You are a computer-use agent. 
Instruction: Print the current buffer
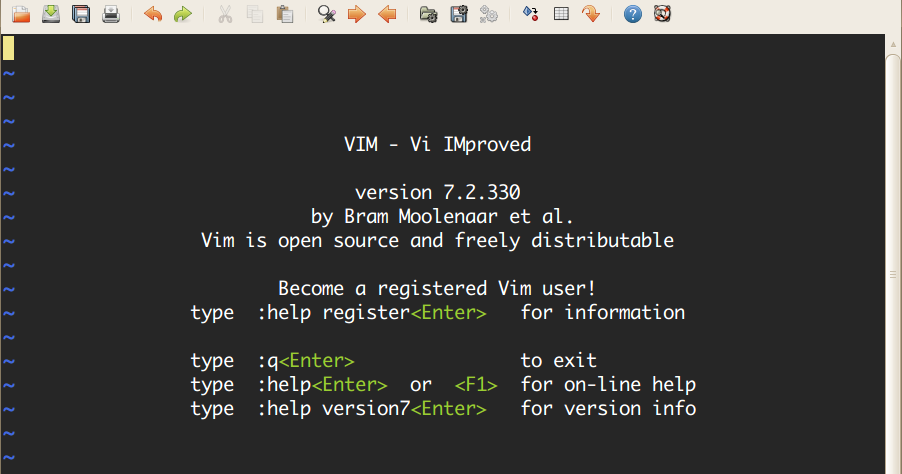pos(111,14)
